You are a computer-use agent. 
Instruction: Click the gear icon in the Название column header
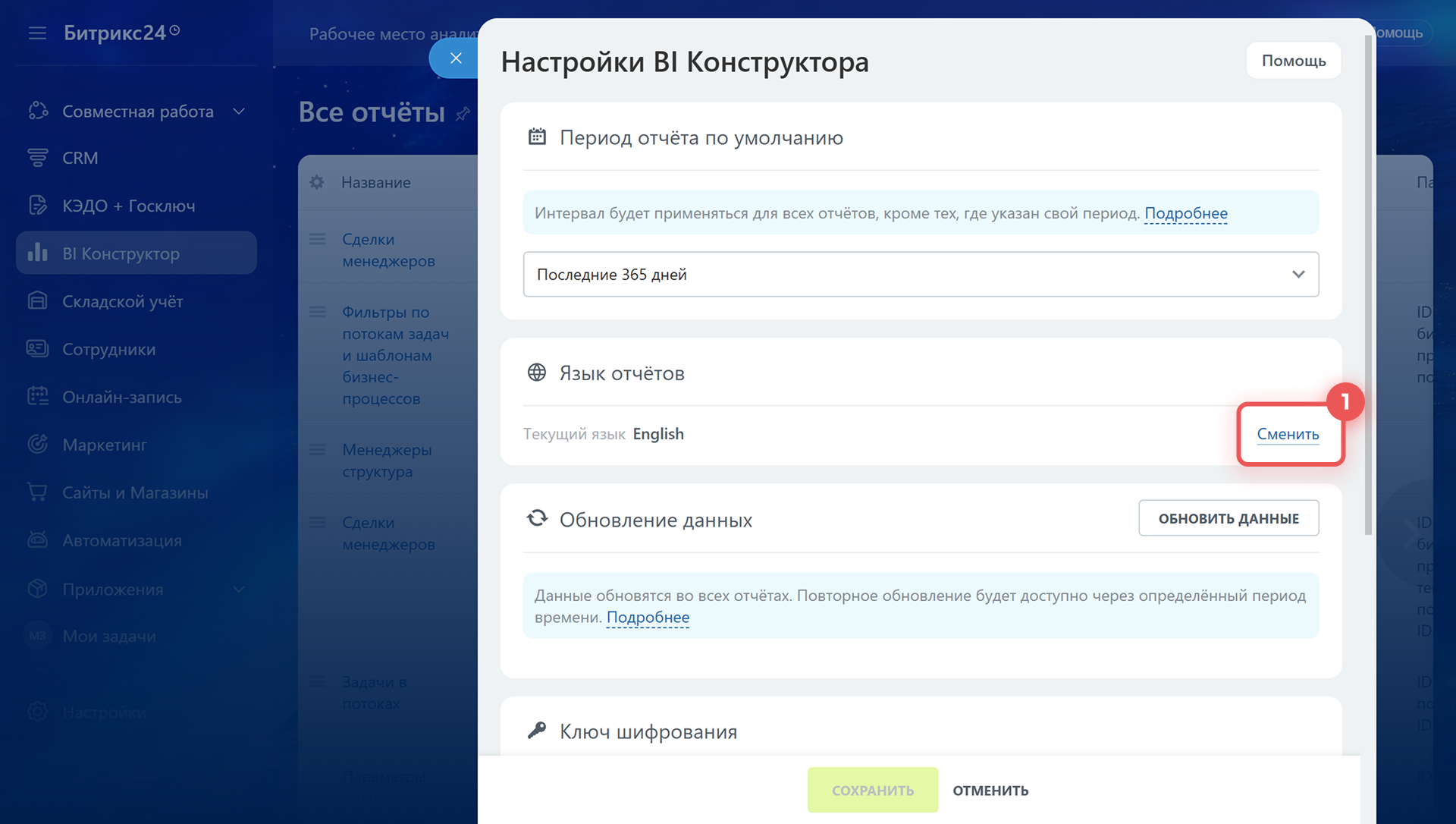pyautogui.click(x=317, y=182)
